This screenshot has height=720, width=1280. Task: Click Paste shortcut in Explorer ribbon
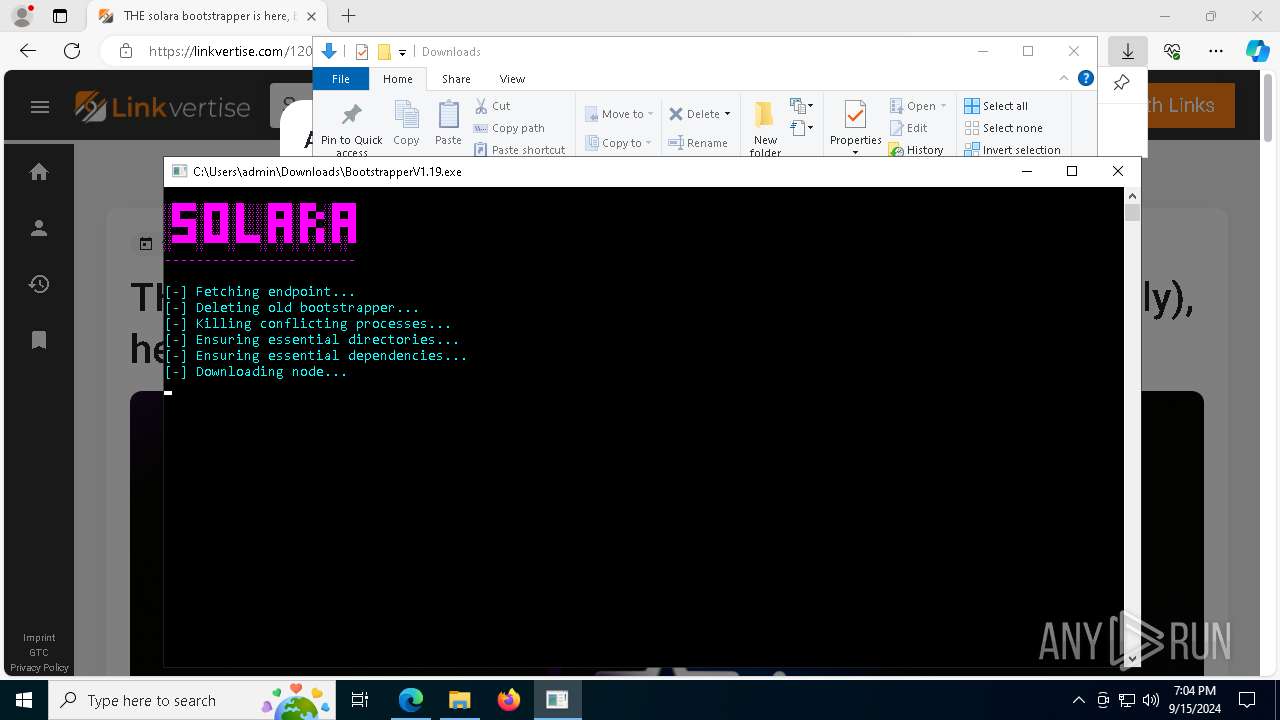coord(519,150)
